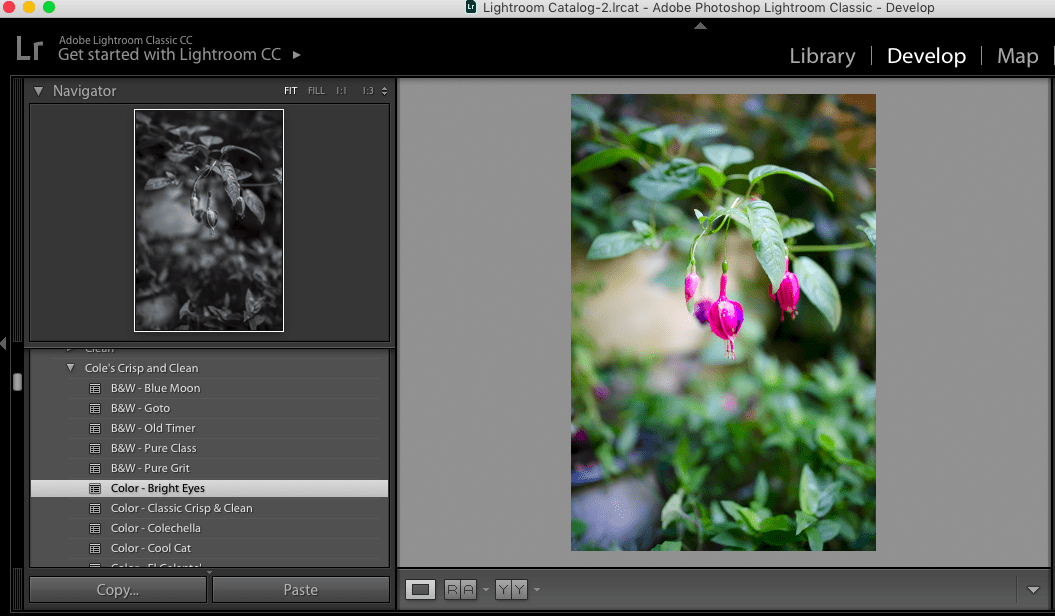Screen dimensions: 1055x616
Task: Open toolbar content dropdown arrow
Action: point(1033,590)
